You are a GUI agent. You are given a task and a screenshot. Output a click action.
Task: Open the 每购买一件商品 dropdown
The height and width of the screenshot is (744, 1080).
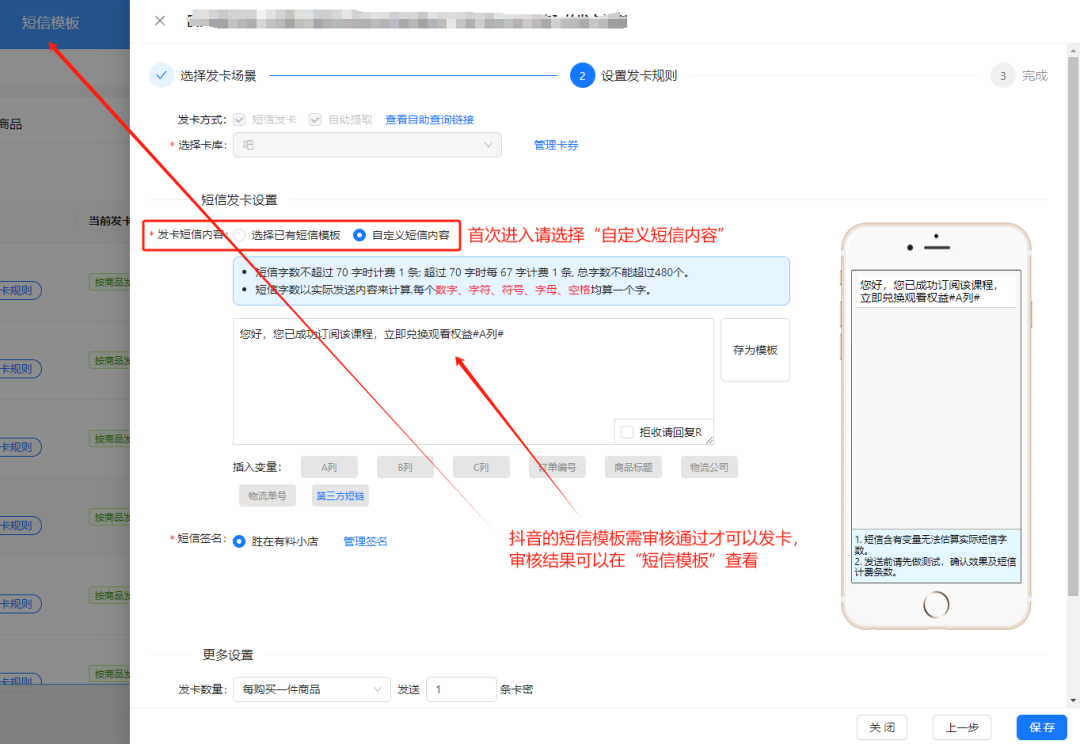coord(311,689)
